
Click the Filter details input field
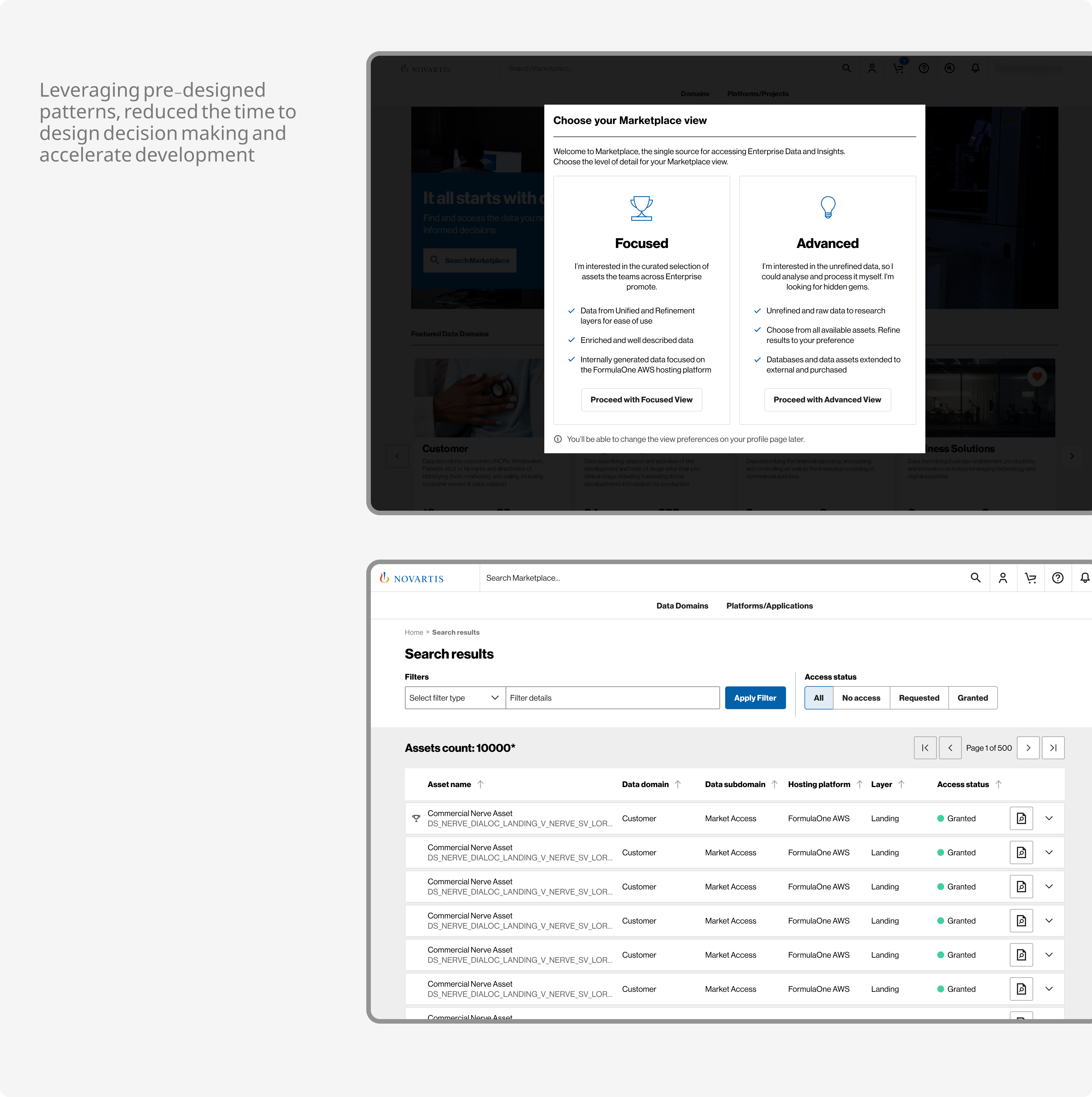[x=612, y=698]
